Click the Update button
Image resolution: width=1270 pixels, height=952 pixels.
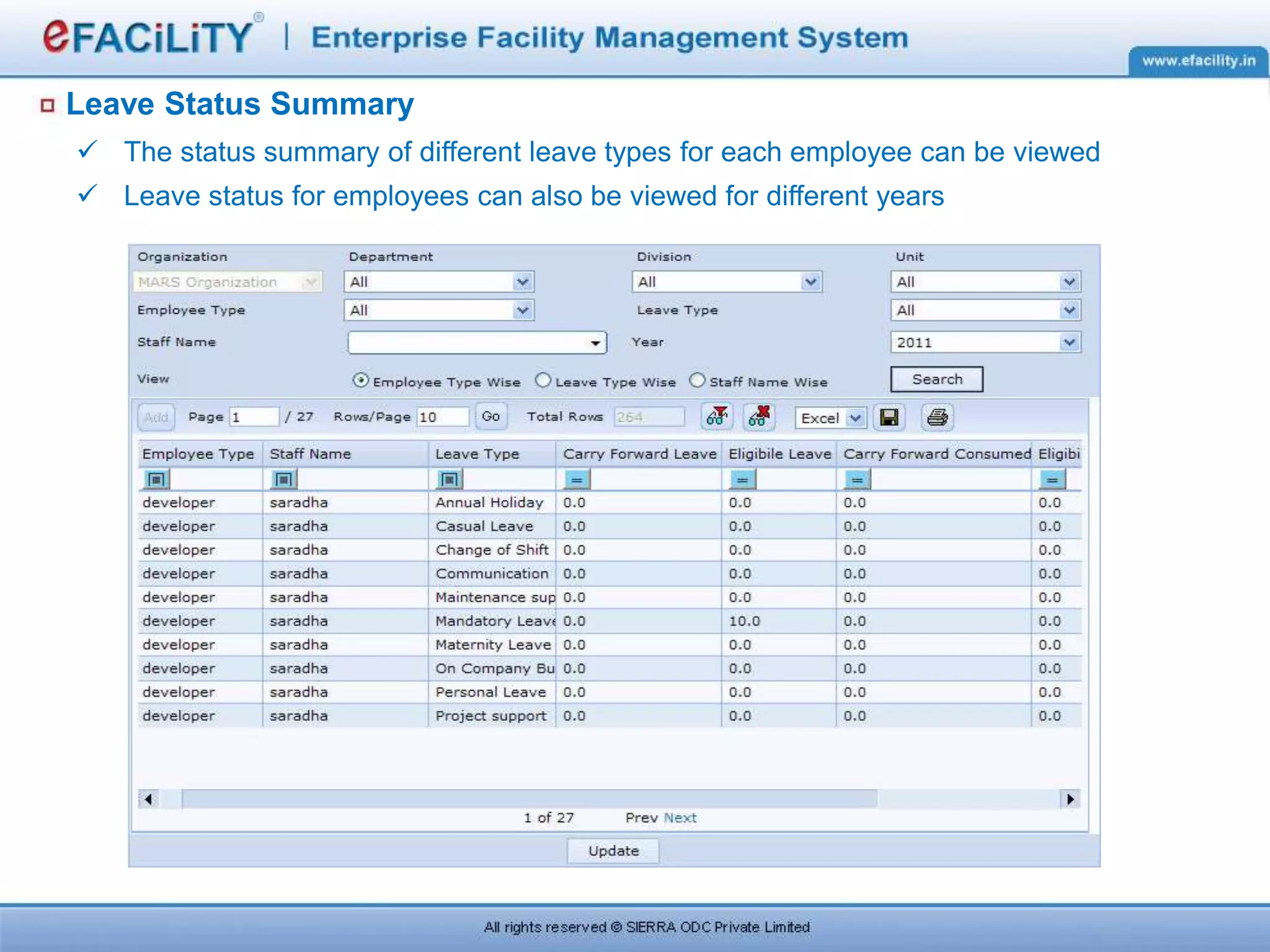click(x=613, y=851)
